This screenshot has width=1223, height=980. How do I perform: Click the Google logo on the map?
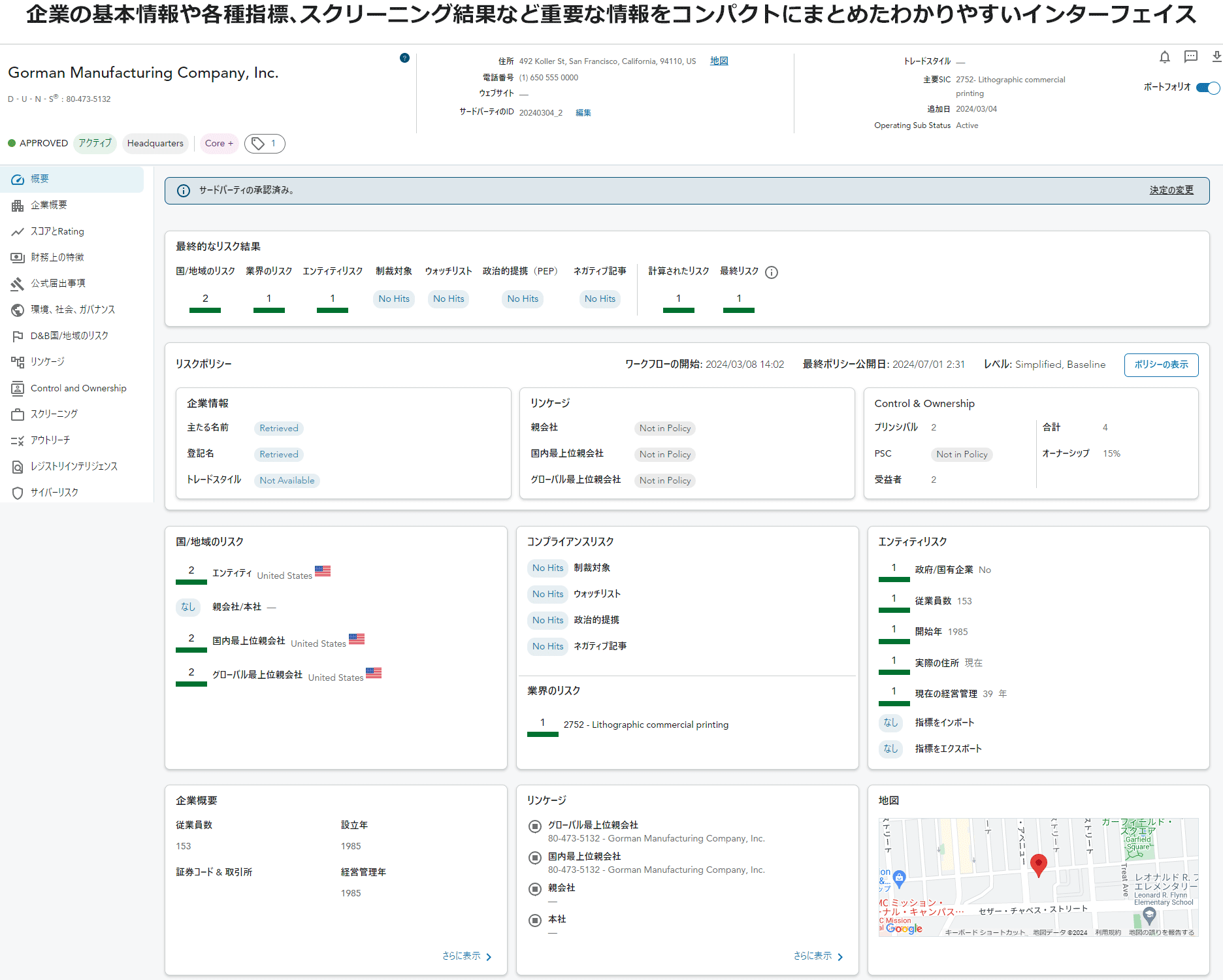coord(904,928)
